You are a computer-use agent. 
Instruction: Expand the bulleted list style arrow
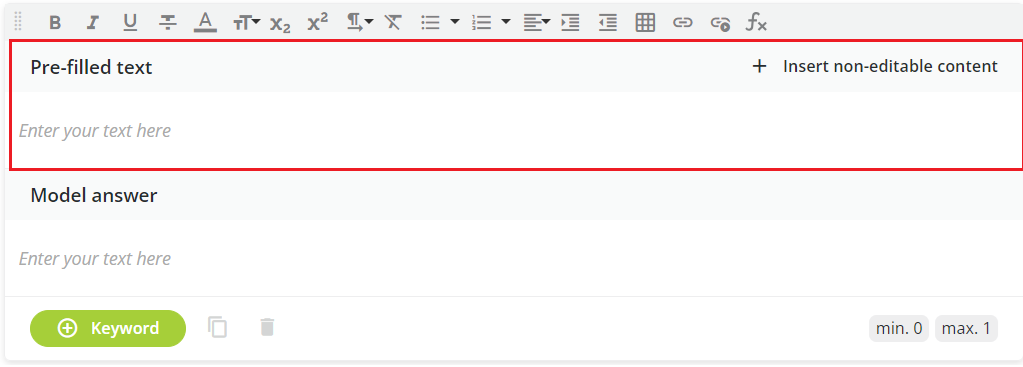(455, 22)
